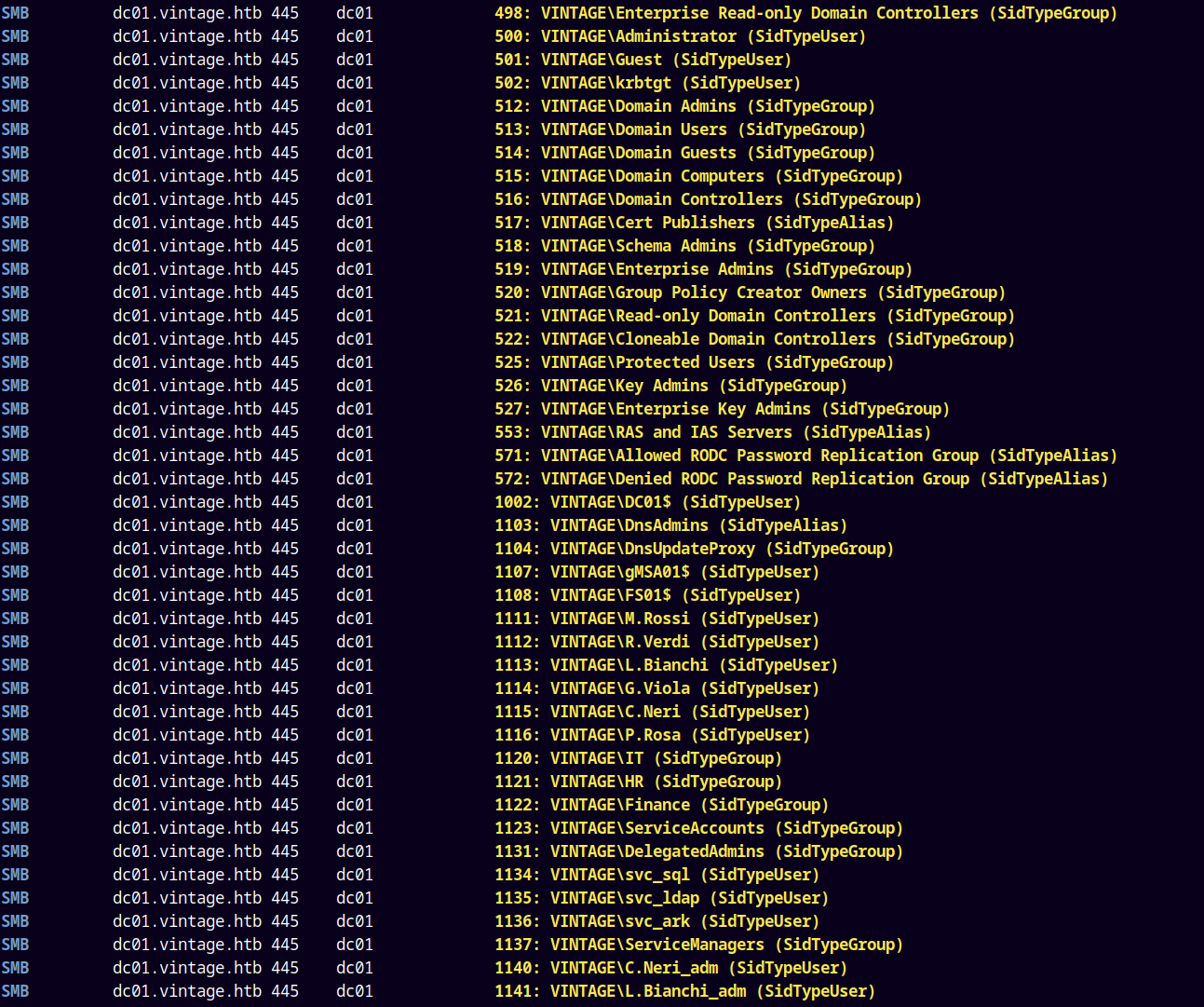Viewport: 1204px width, 1007px height.
Task: Select "VINTAGE\Enterprise Admins (SidTypeGroup)"
Action: point(727,269)
